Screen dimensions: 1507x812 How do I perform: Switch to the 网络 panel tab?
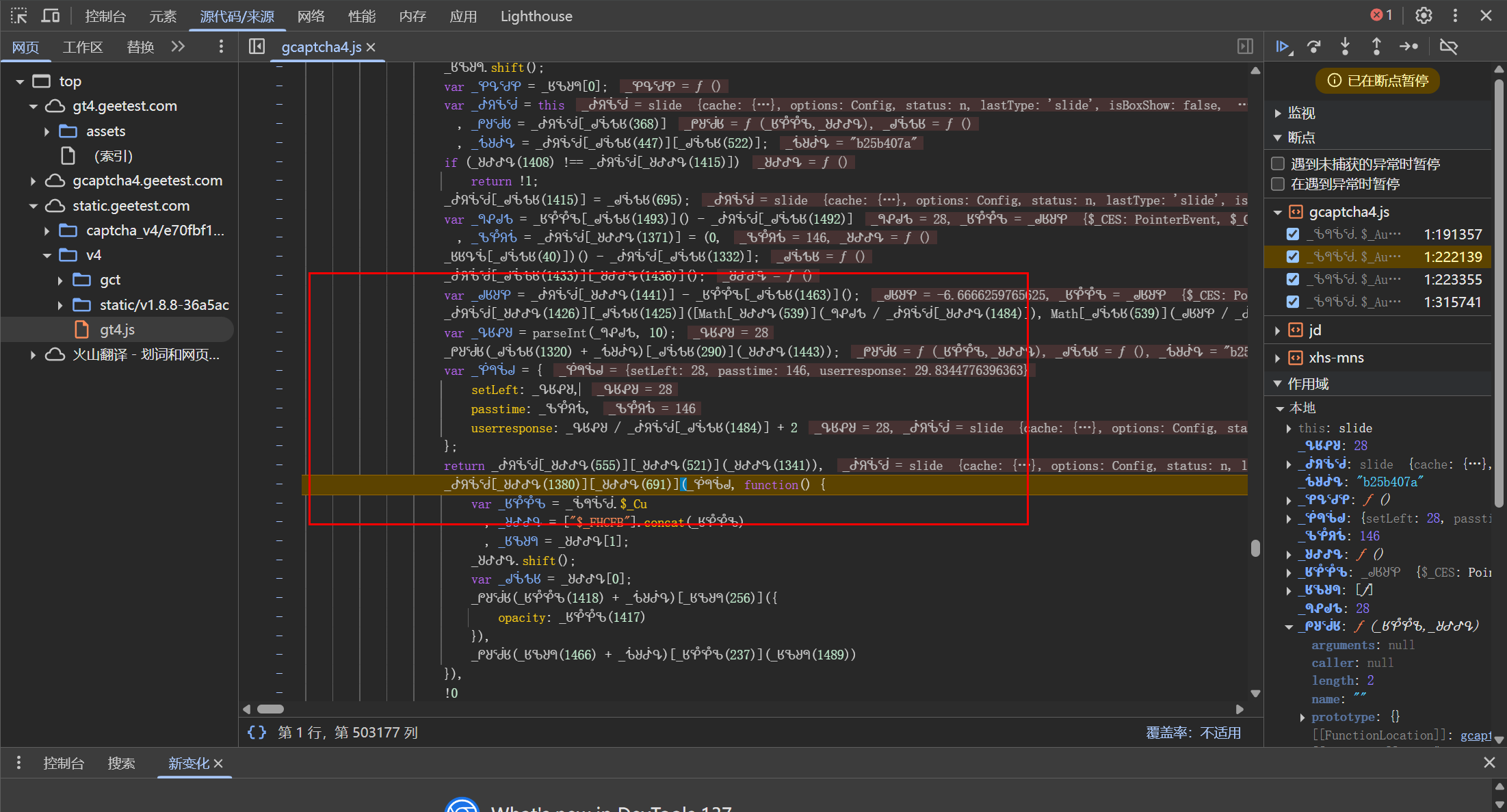pyautogui.click(x=311, y=16)
